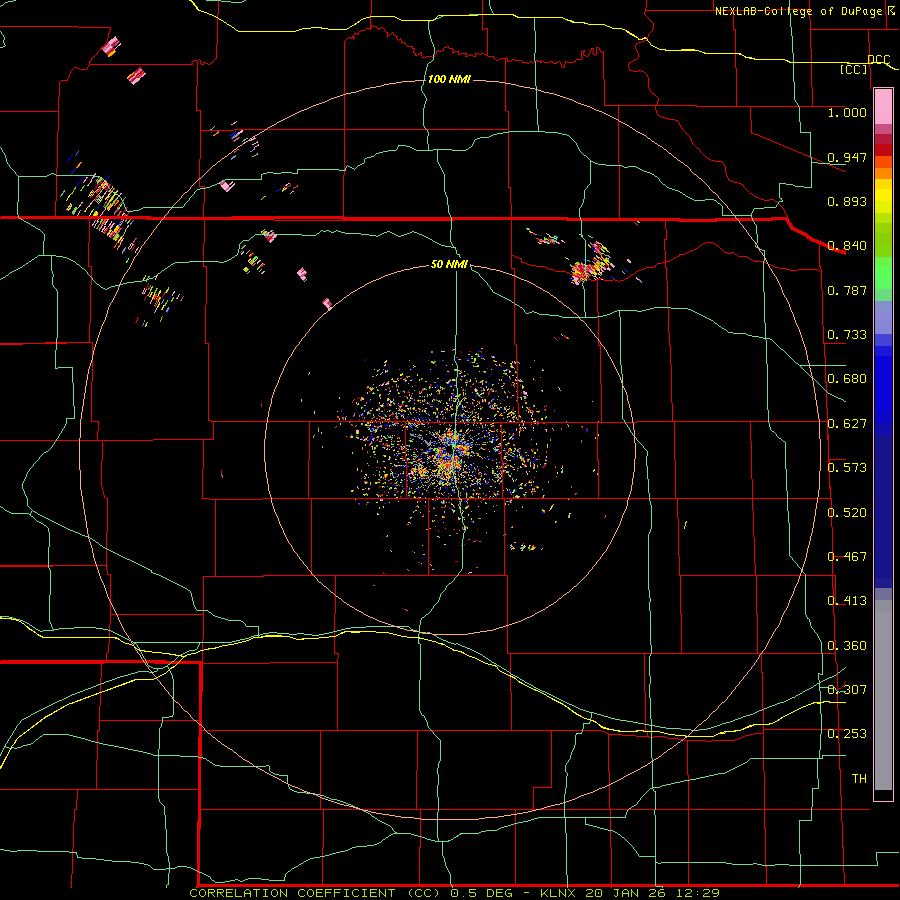900x900 pixels.
Task: Click the 0.680 scale value
Action: (847, 379)
